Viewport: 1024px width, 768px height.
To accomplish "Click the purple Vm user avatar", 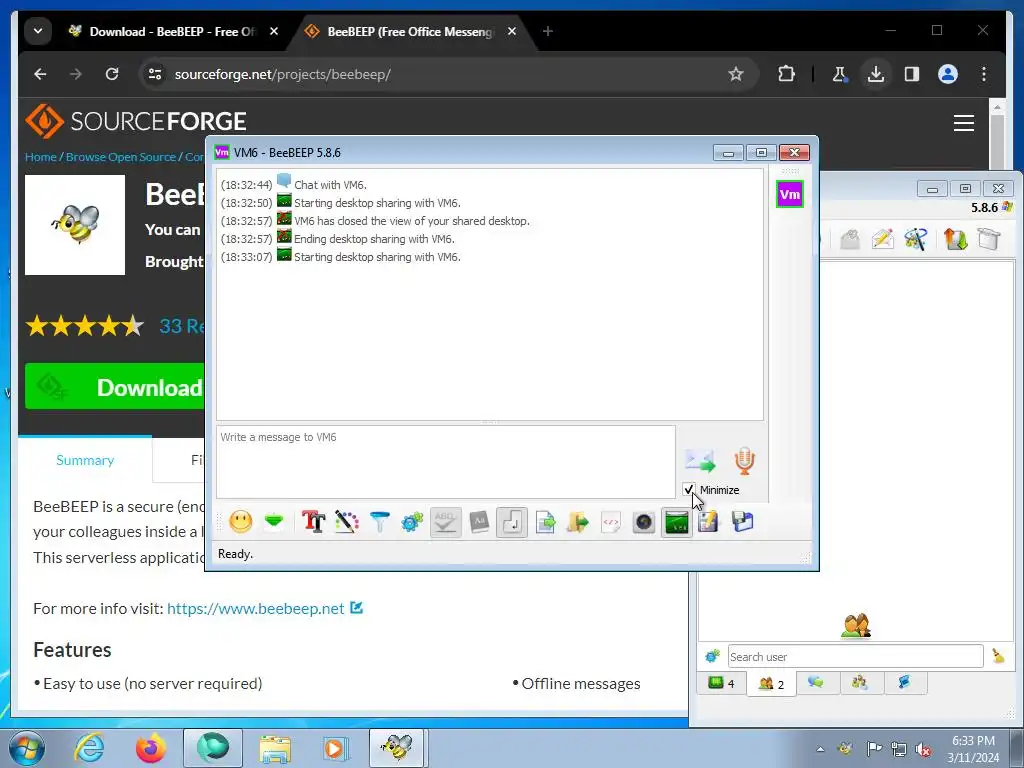I will 790,194.
